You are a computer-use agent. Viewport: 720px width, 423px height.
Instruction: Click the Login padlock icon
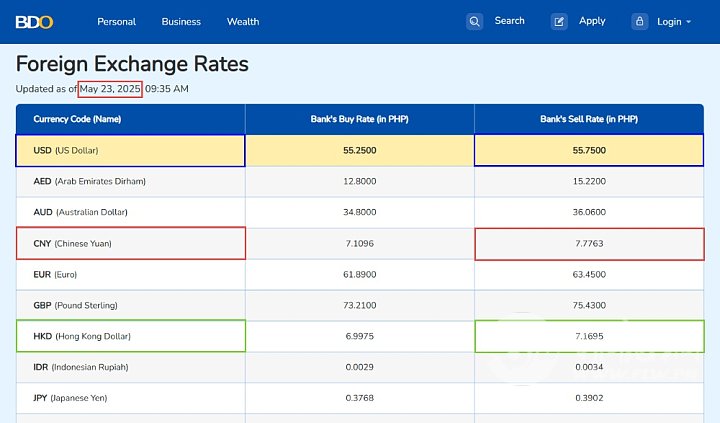(x=639, y=21)
